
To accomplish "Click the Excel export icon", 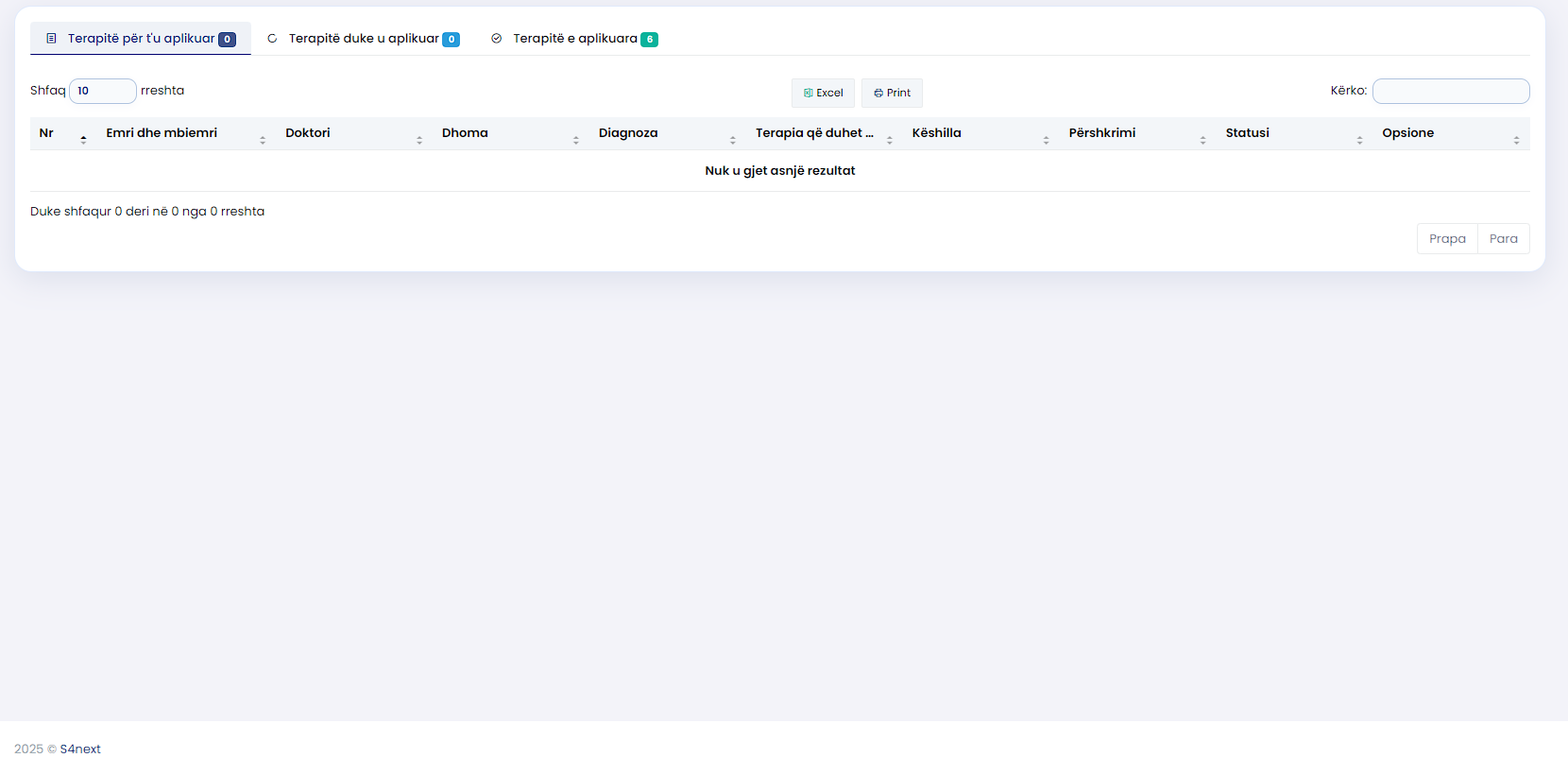I will pos(808,94).
